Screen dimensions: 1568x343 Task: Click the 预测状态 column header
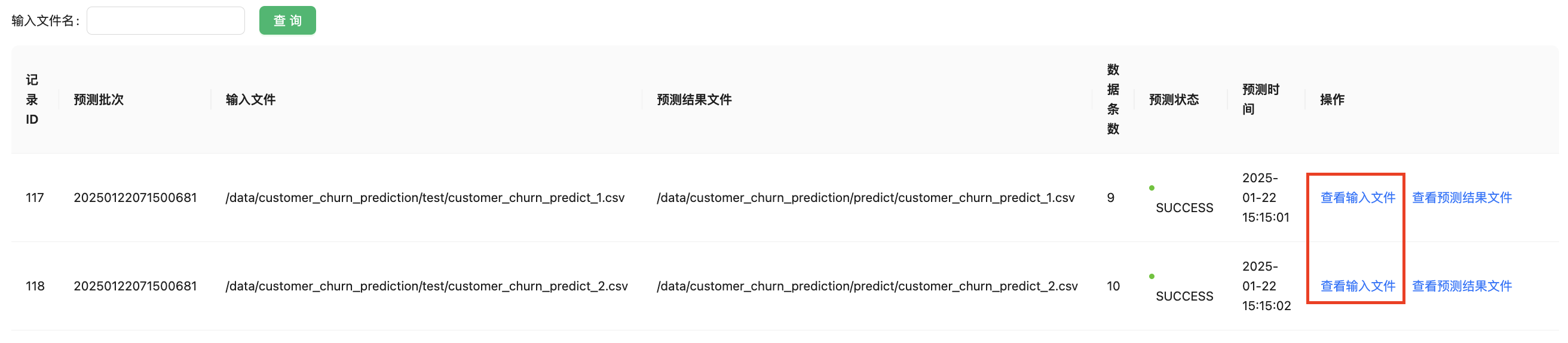click(x=1174, y=100)
